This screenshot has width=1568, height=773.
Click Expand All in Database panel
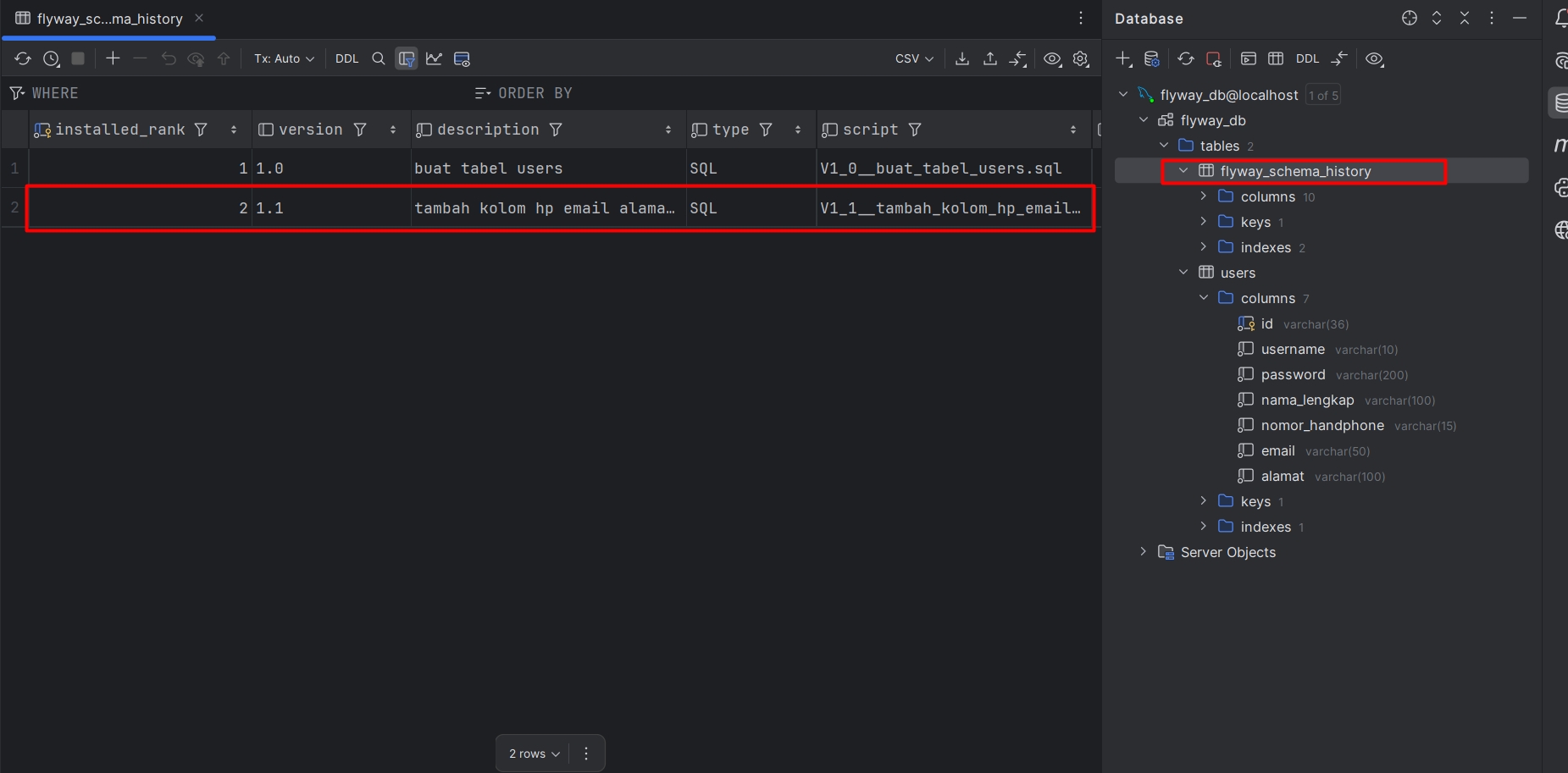point(1437,18)
